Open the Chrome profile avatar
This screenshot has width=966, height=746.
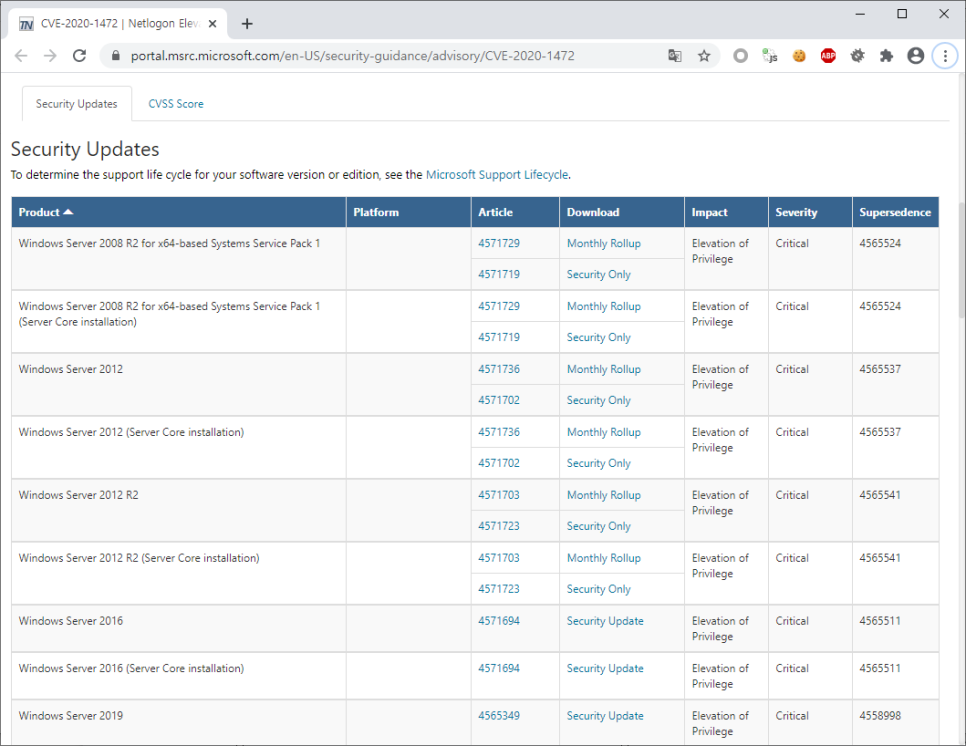pos(916,56)
